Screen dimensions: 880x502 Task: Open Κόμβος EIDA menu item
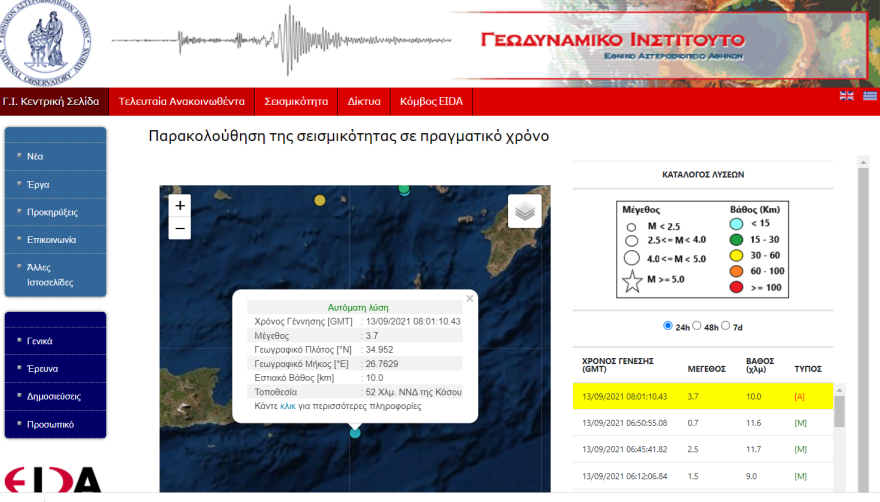pyautogui.click(x=431, y=102)
